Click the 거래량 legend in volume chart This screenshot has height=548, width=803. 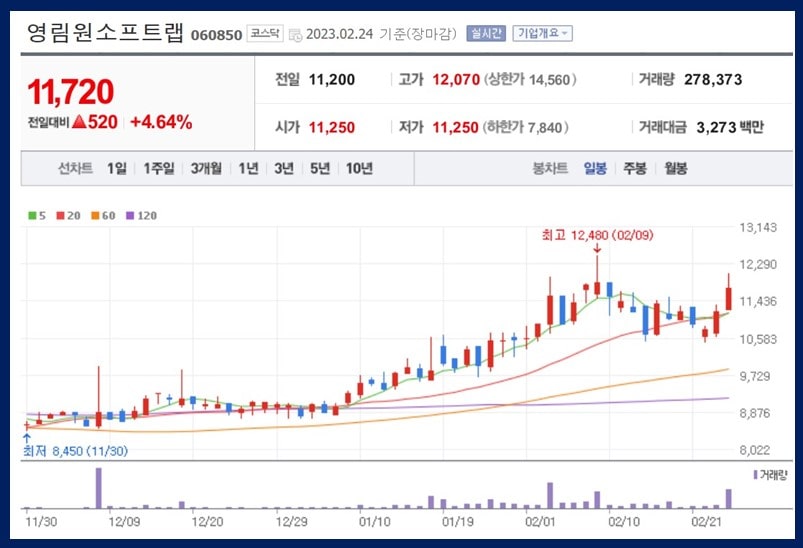pyautogui.click(x=770, y=475)
